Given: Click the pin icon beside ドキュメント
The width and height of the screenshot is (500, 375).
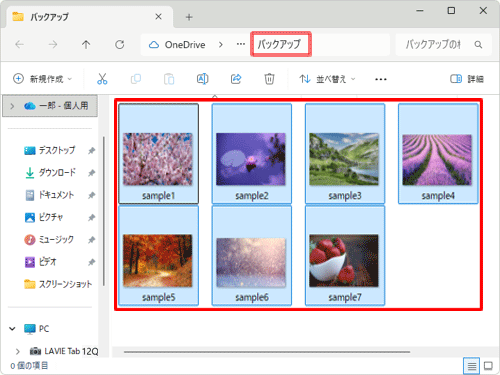Looking at the screenshot, I should tap(91, 195).
